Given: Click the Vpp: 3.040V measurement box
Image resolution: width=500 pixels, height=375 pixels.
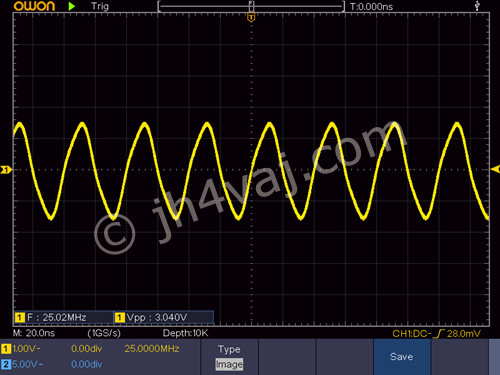Looking at the screenshot, I should click(x=164, y=317).
